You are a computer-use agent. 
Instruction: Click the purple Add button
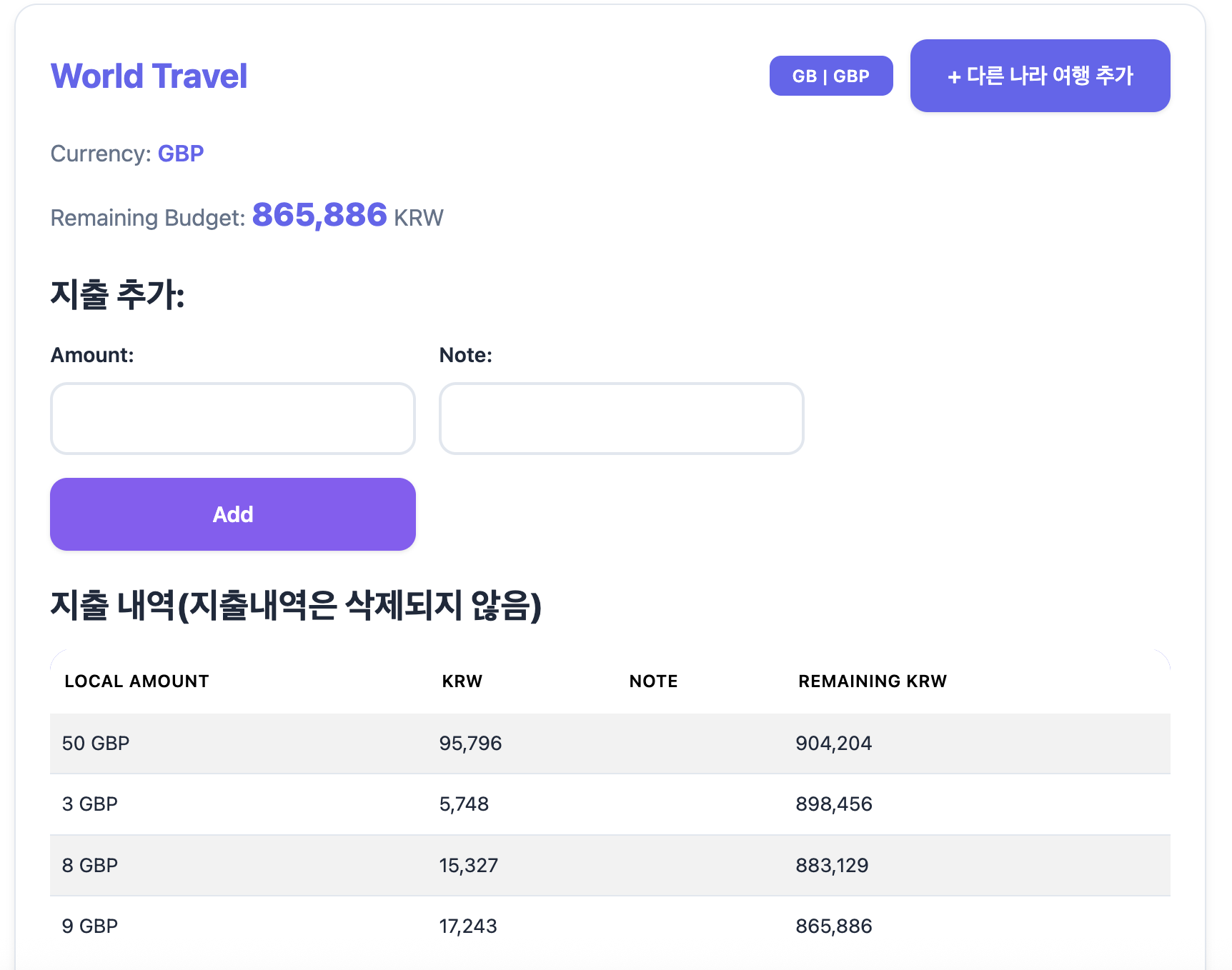click(233, 514)
